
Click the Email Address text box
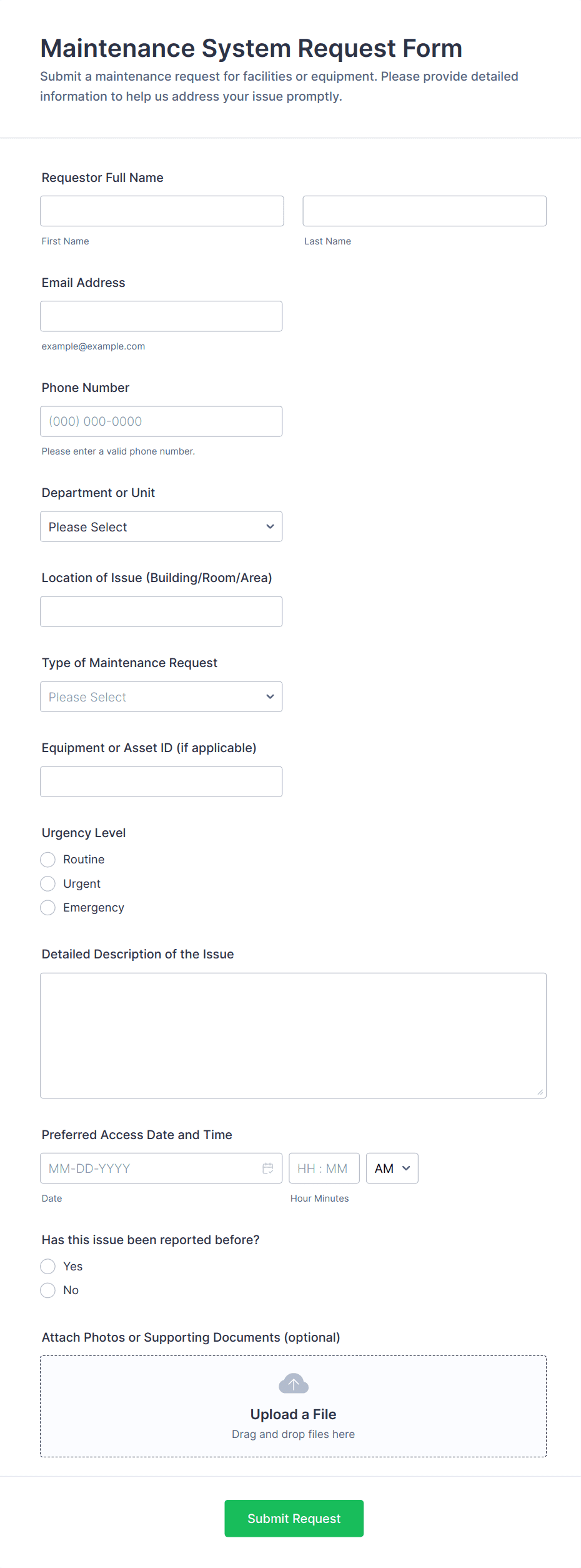[x=161, y=316]
